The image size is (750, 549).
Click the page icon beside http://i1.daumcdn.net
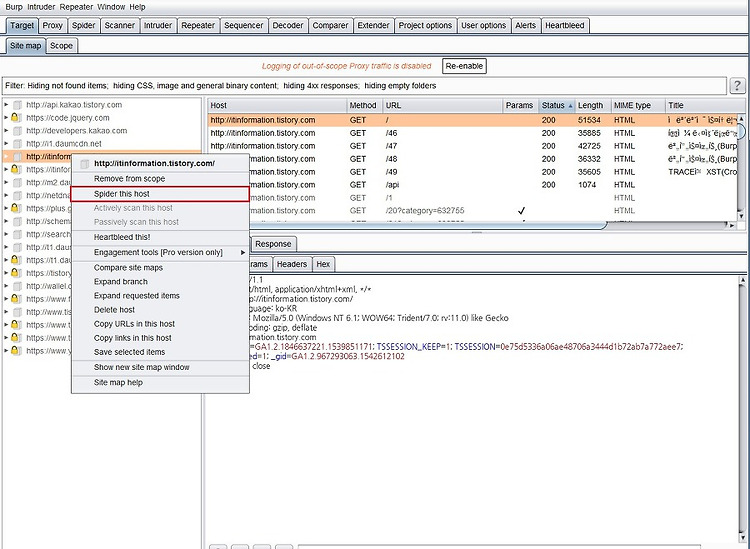click(x=17, y=143)
